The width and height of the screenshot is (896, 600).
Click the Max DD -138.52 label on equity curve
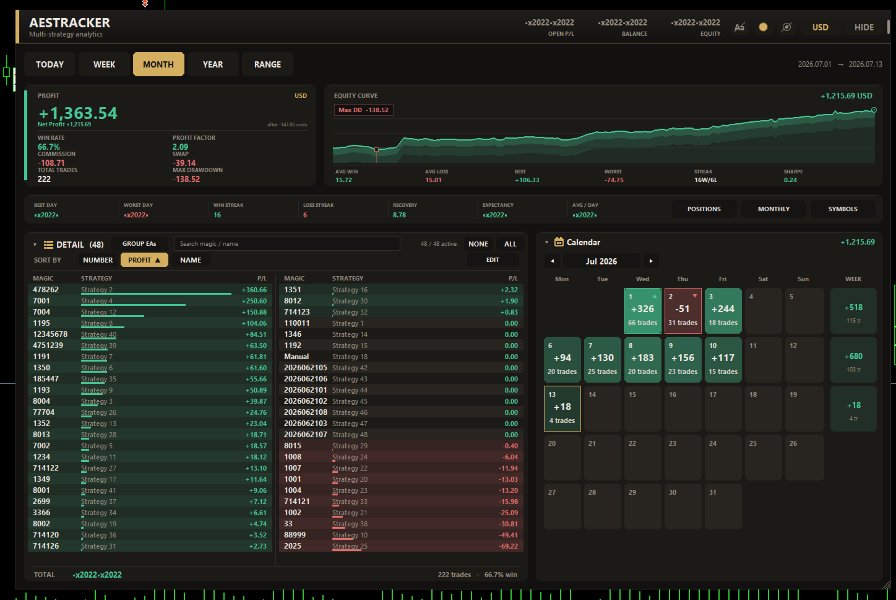pyautogui.click(x=363, y=110)
